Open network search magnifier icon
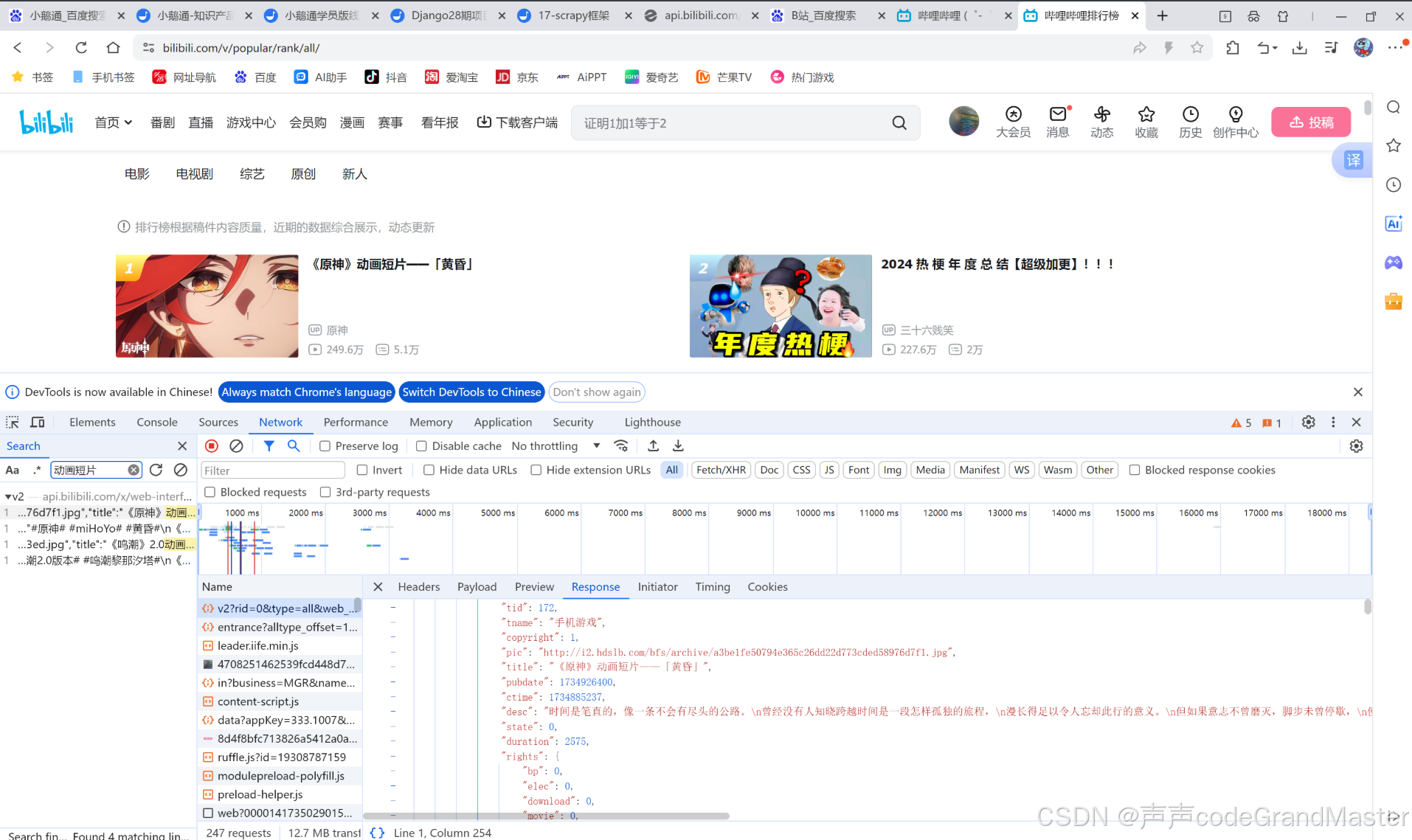This screenshot has width=1412, height=840. coord(294,445)
